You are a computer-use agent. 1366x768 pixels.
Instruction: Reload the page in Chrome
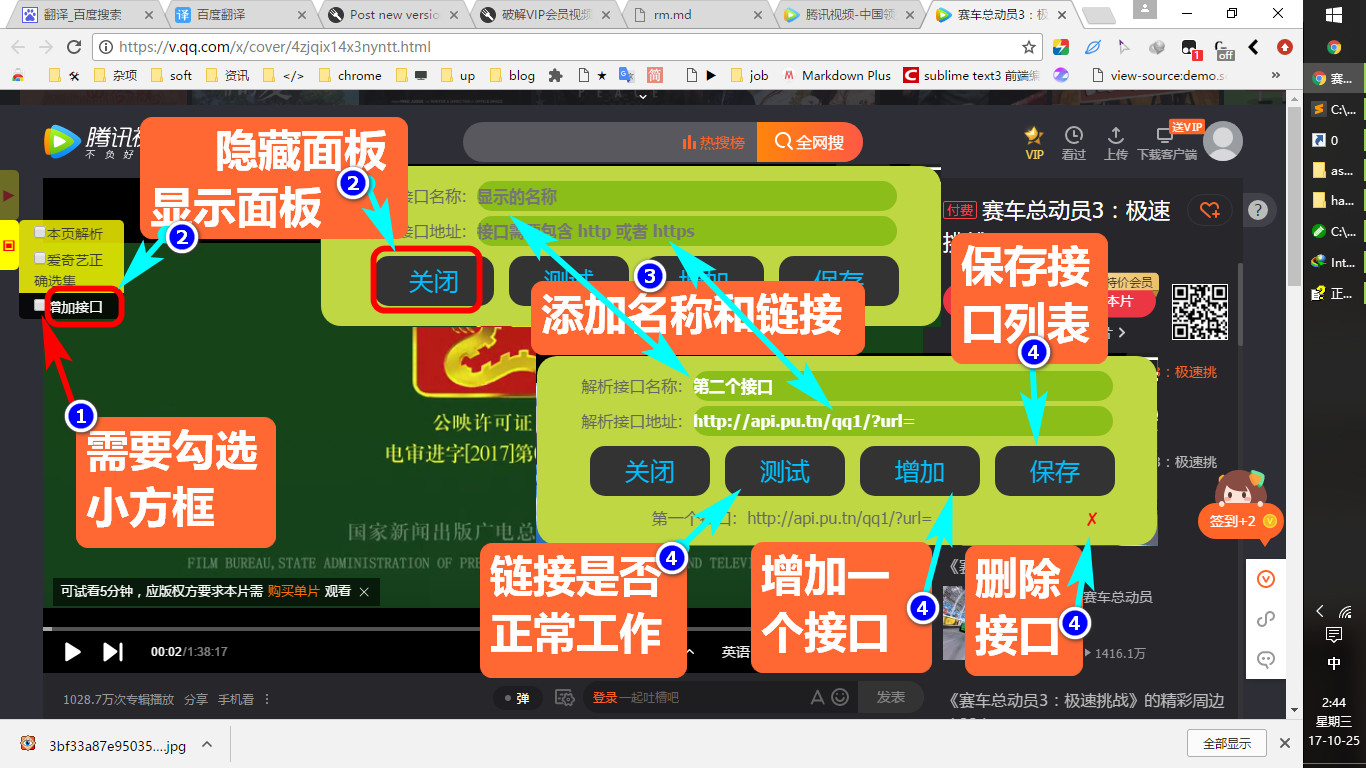(x=74, y=47)
